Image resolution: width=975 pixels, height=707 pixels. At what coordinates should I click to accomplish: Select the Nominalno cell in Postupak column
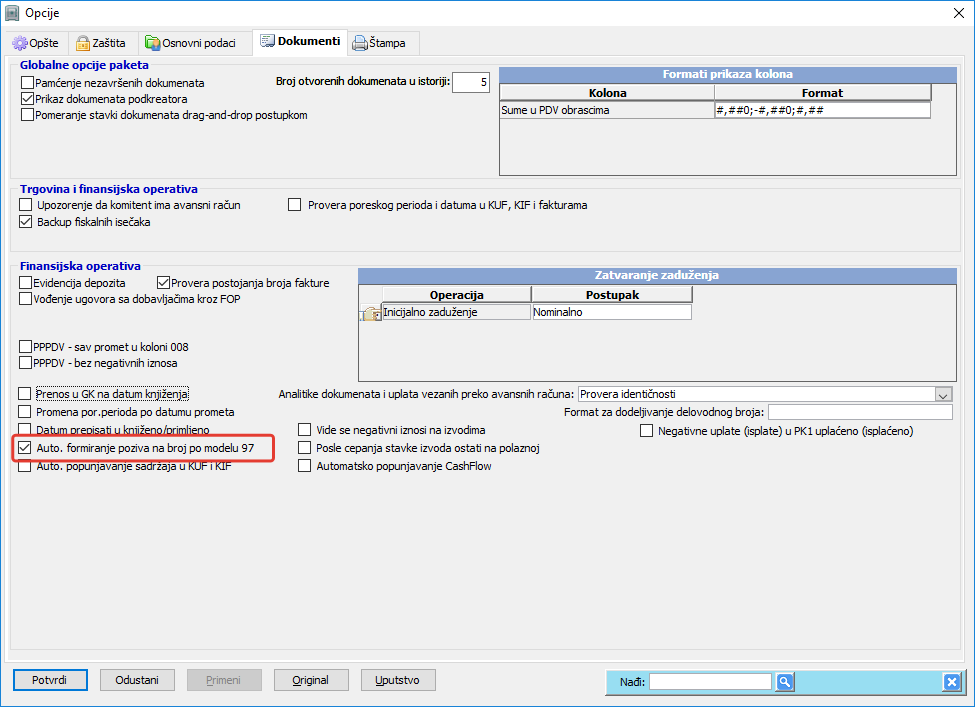610,312
